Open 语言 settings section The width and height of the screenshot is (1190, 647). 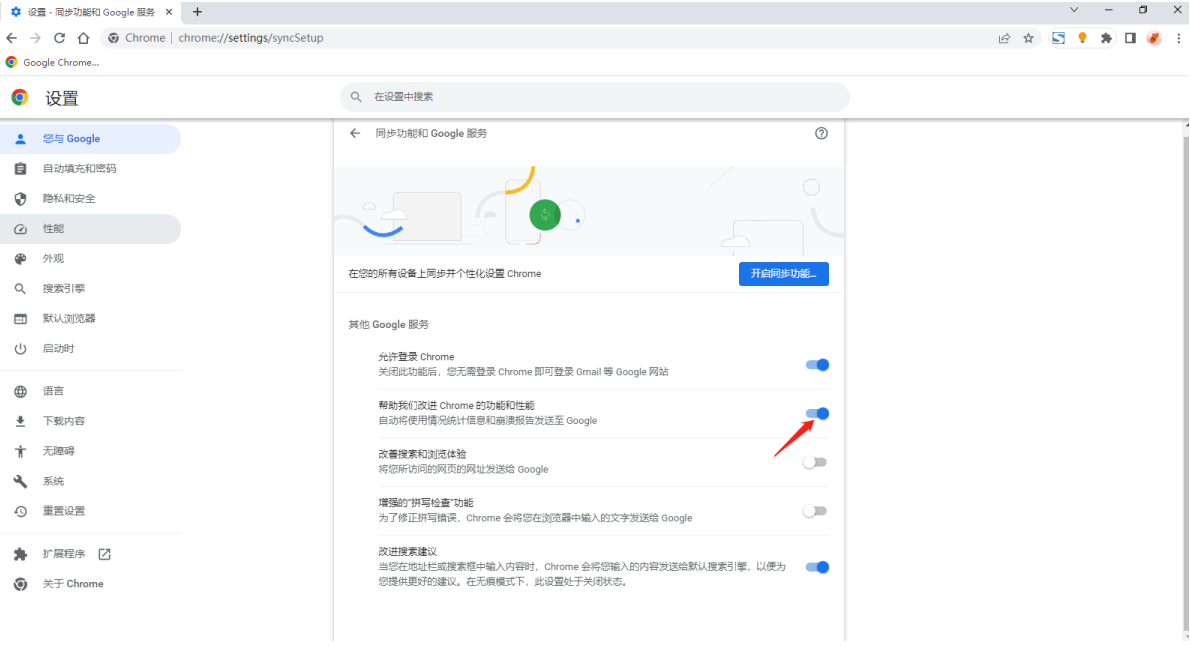[x=90, y=391]
